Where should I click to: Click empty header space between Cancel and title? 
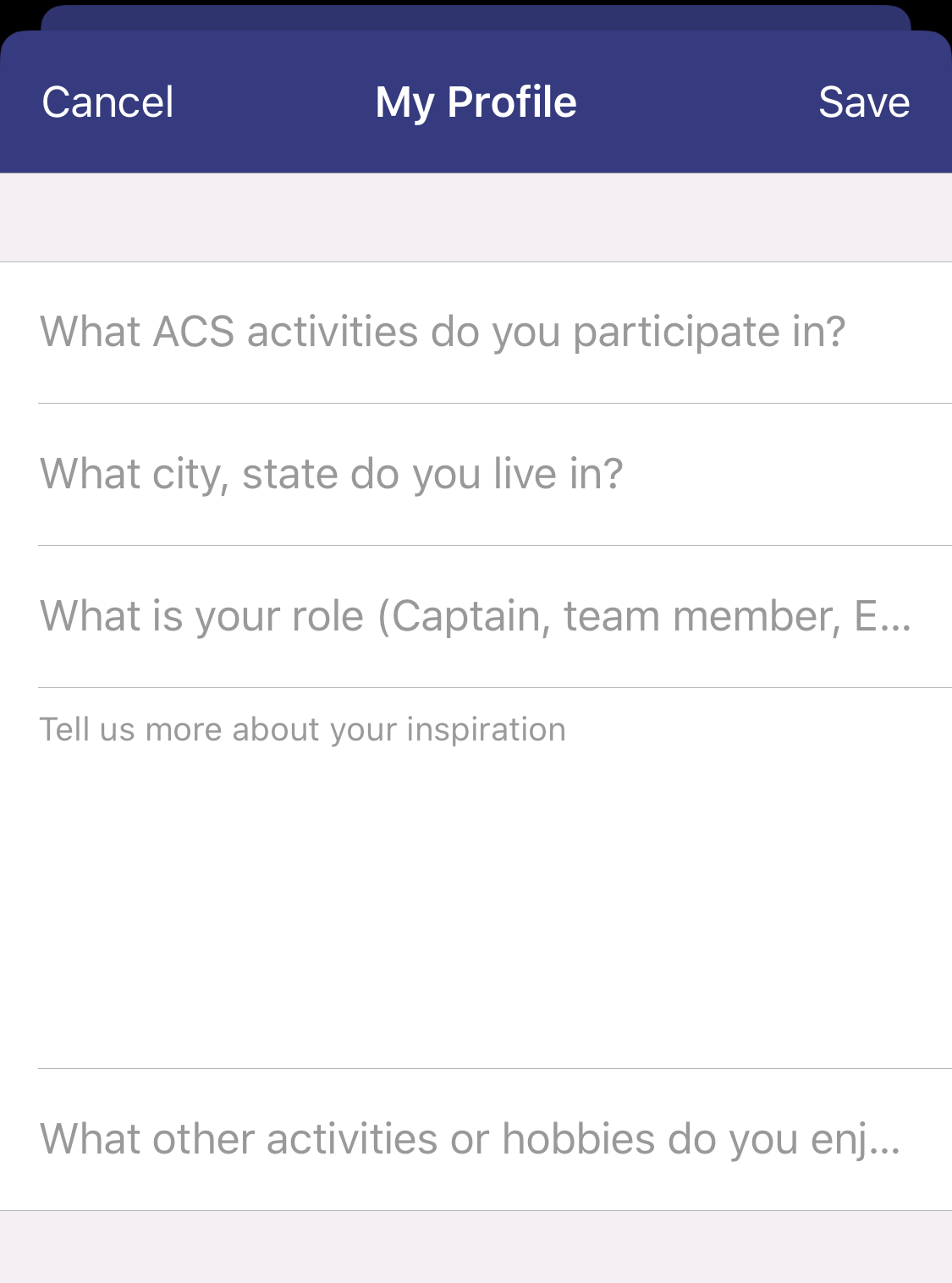point(275,102)
